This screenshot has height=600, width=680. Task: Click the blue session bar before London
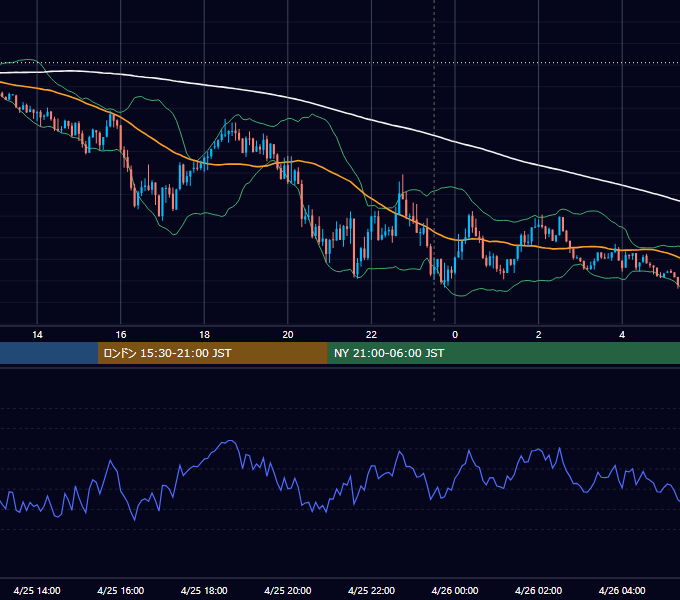point(49,353)
